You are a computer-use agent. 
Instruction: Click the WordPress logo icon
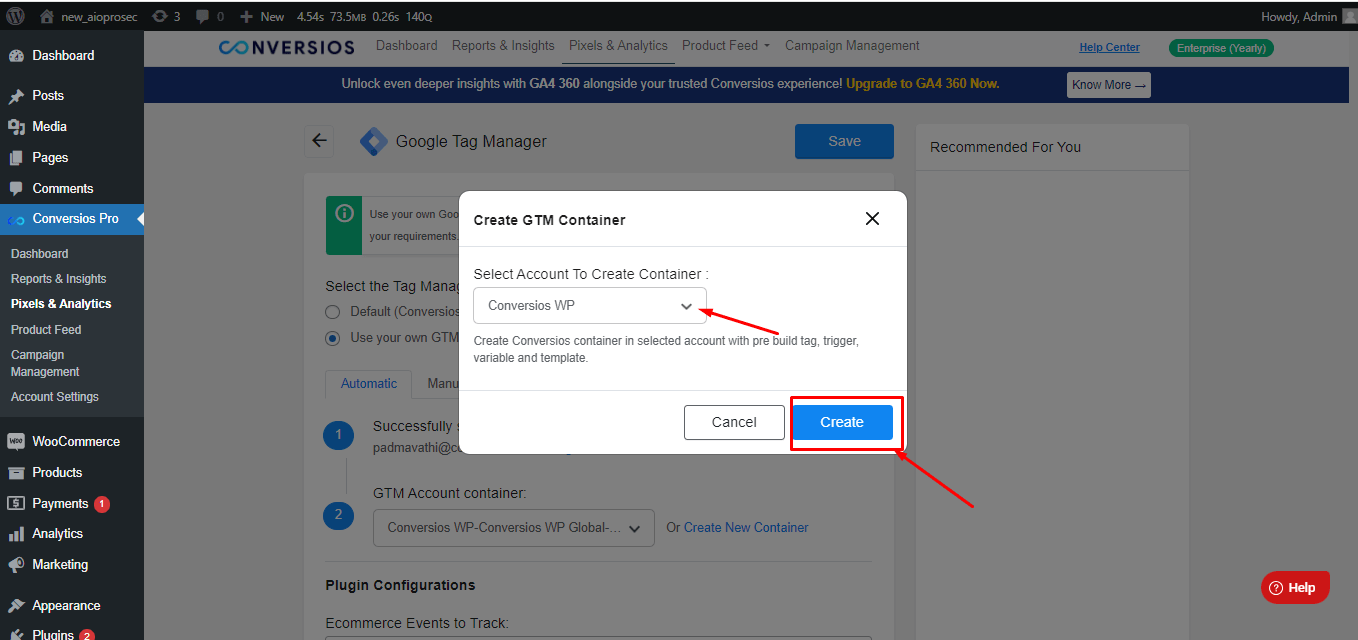[x=15, y=16]
